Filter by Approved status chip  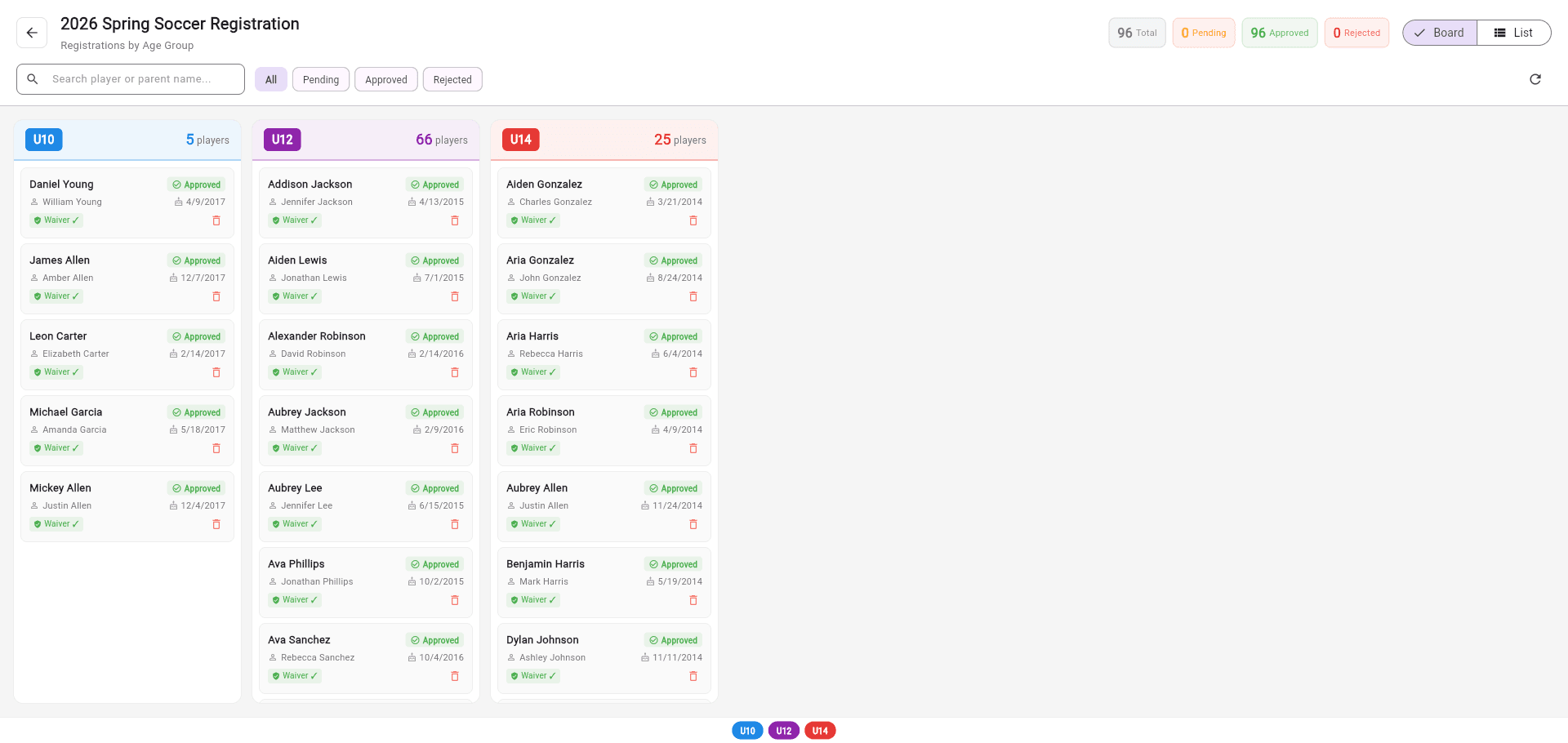(386, 79)
